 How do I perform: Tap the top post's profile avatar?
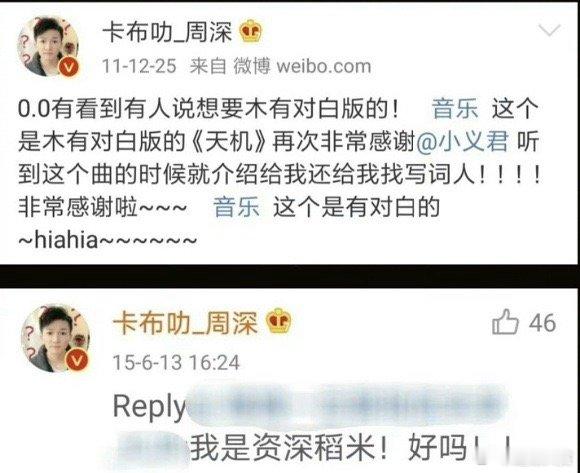(48, 47)
